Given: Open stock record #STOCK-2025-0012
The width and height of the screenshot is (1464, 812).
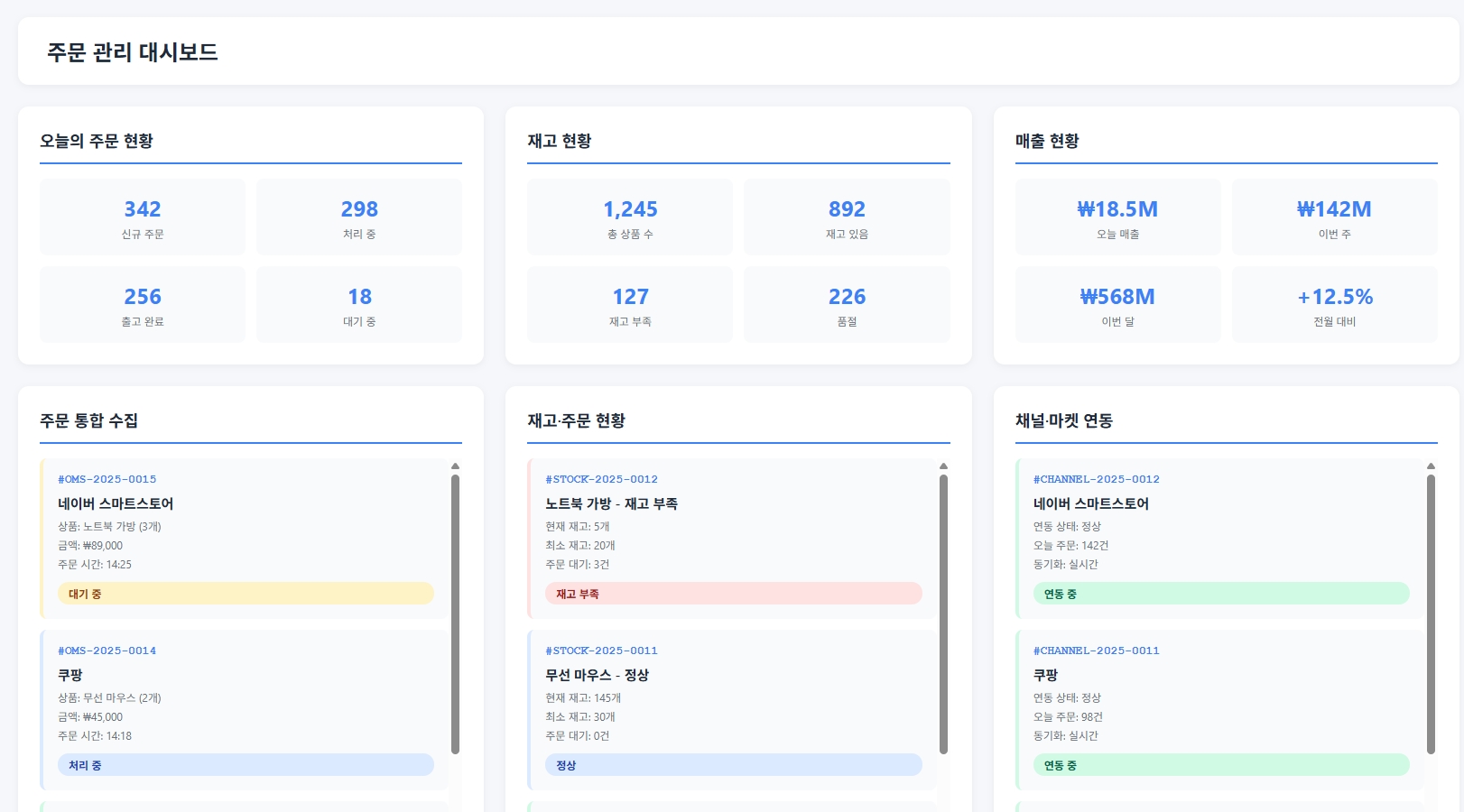Looking at the screenshot, I should pos(601,479).
